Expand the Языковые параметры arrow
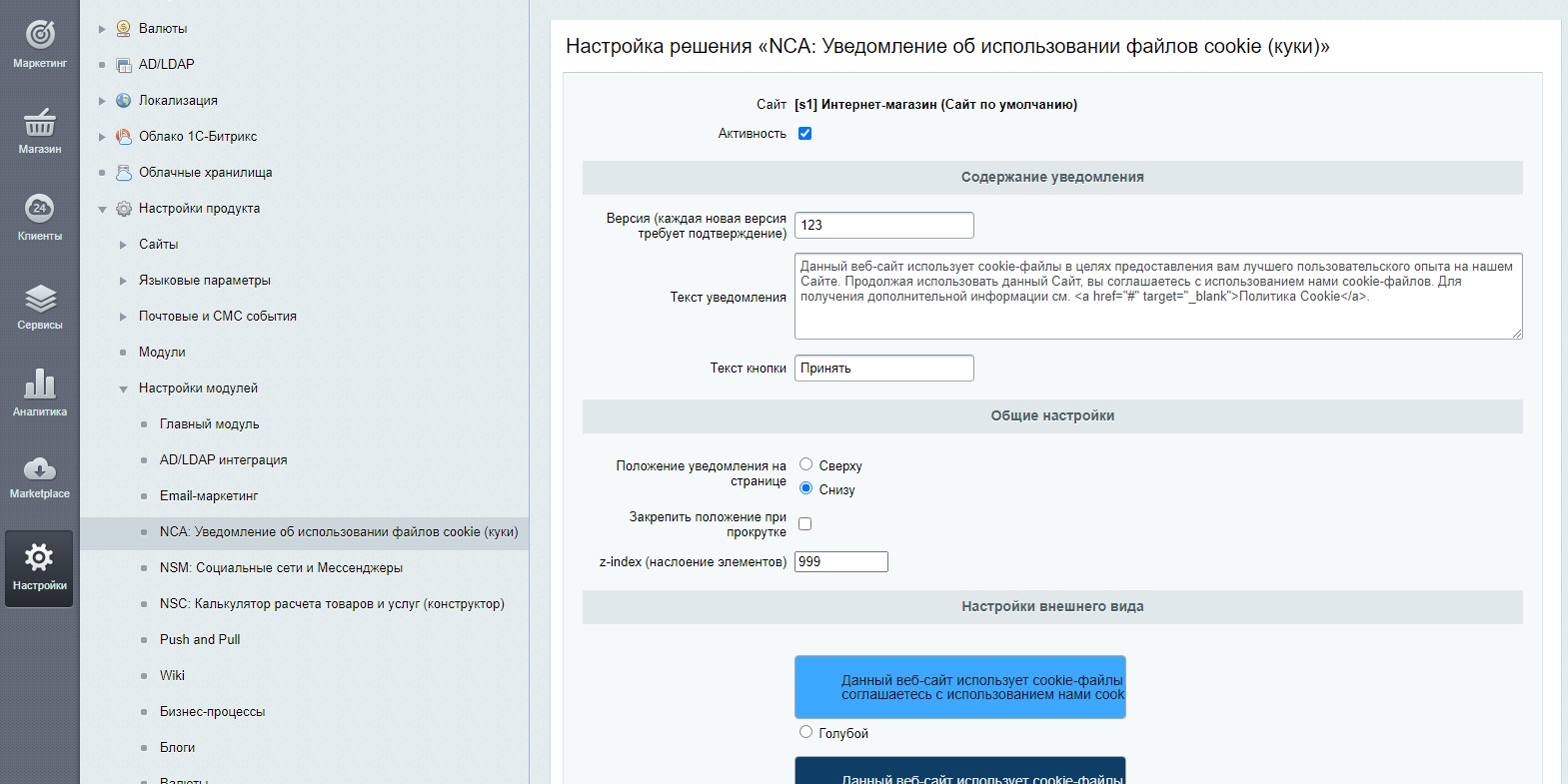The width and height of the screenshot is (1568, 784). click(x=123, y=281)
